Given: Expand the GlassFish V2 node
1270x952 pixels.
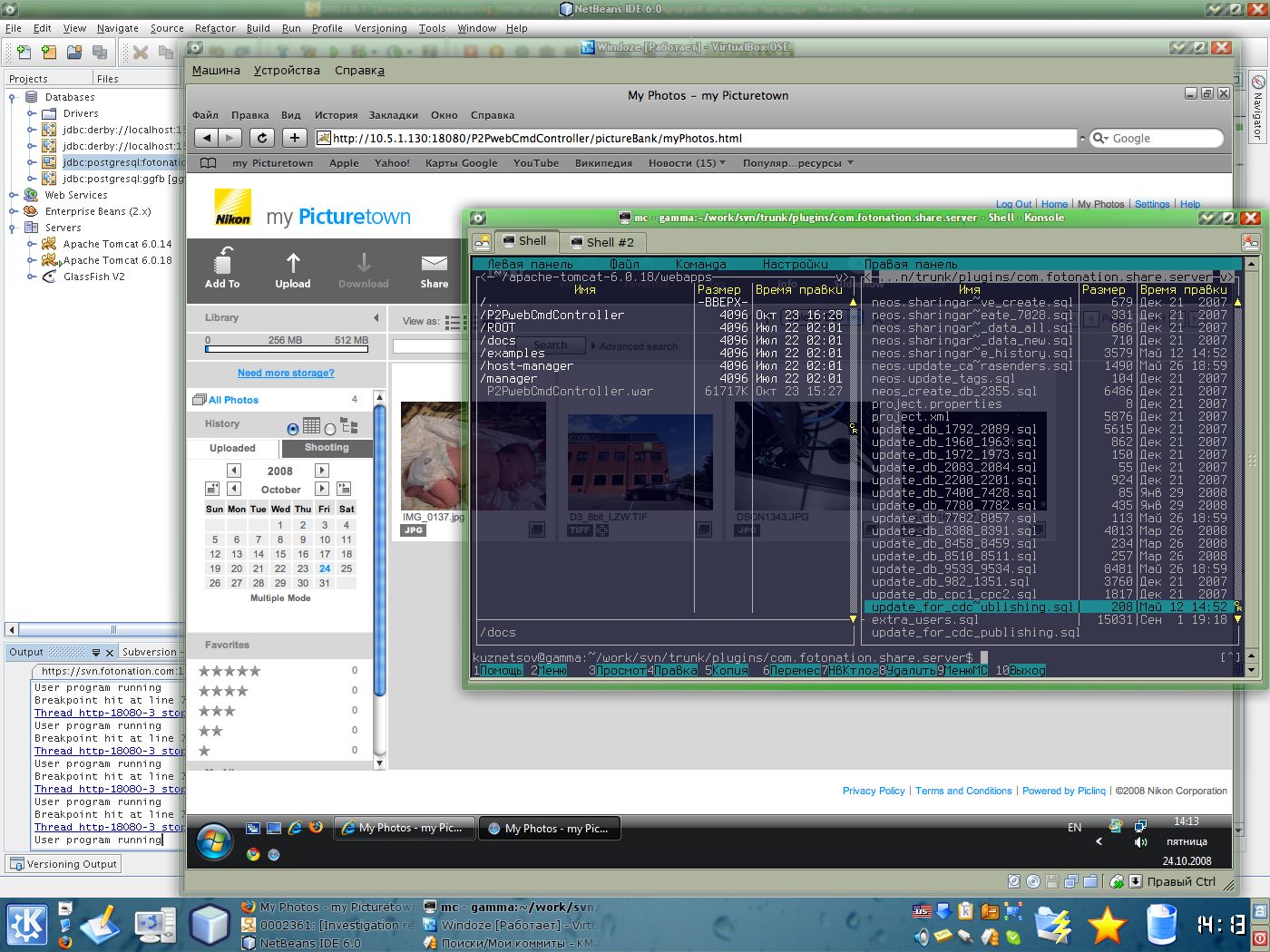Looking at the screenshot, I should pyautogui.click(x=31, y=277).
